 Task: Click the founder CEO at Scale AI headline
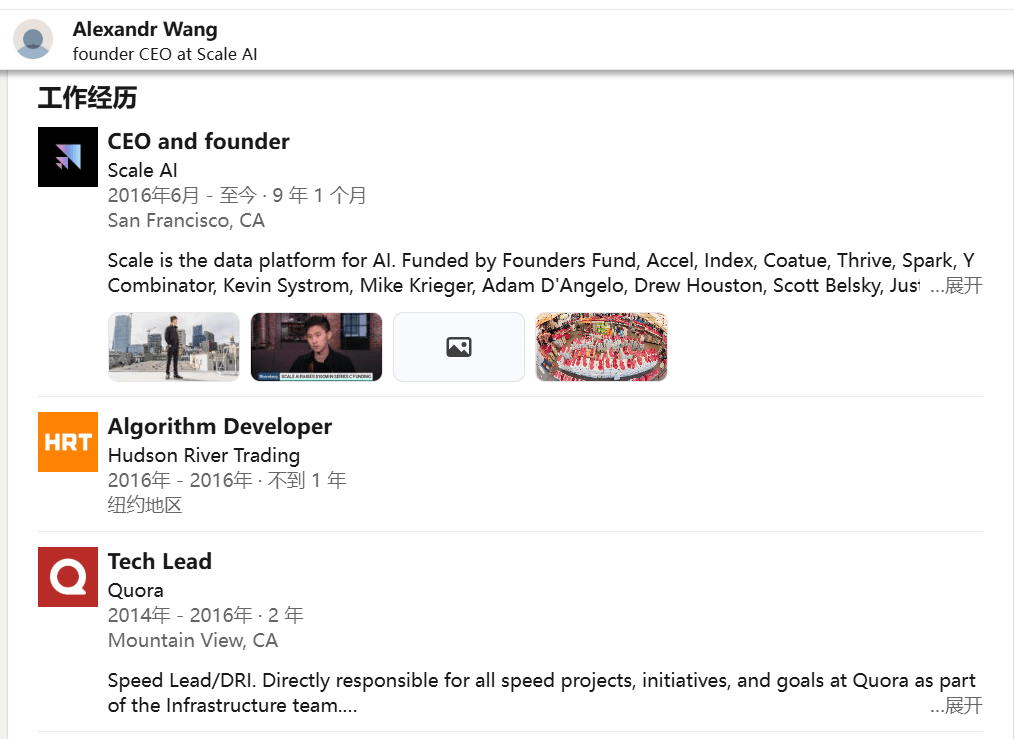[165, 54]
